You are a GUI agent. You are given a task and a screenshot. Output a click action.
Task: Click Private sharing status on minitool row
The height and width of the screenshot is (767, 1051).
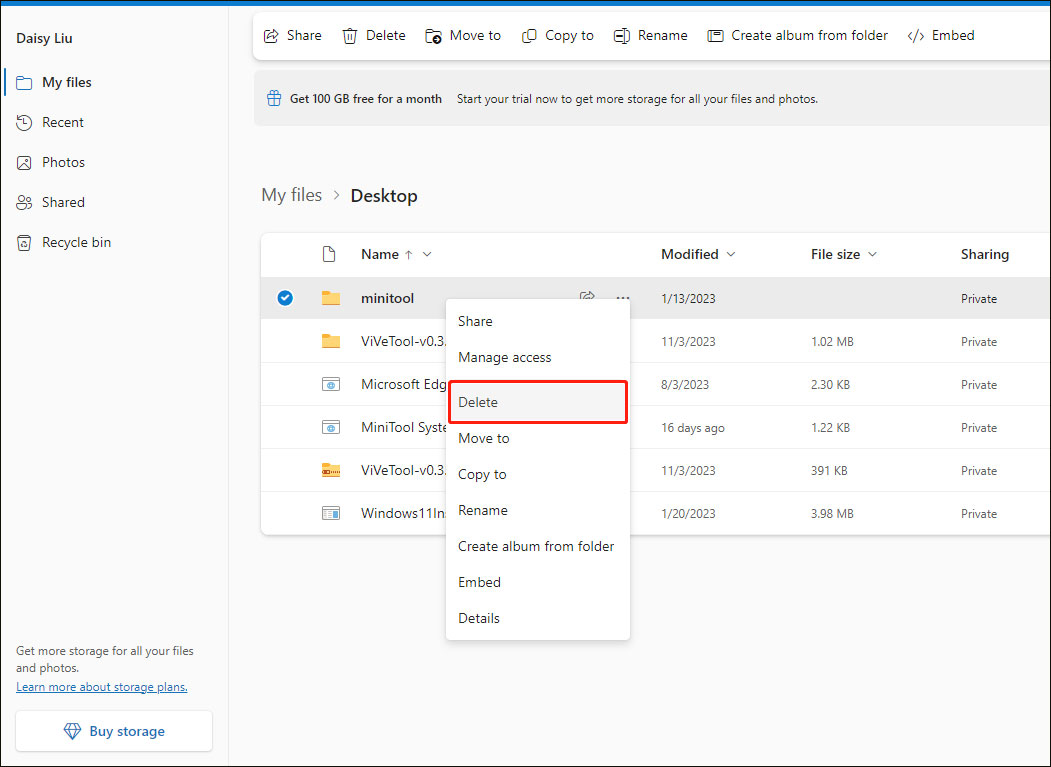[x=979, y=299]
